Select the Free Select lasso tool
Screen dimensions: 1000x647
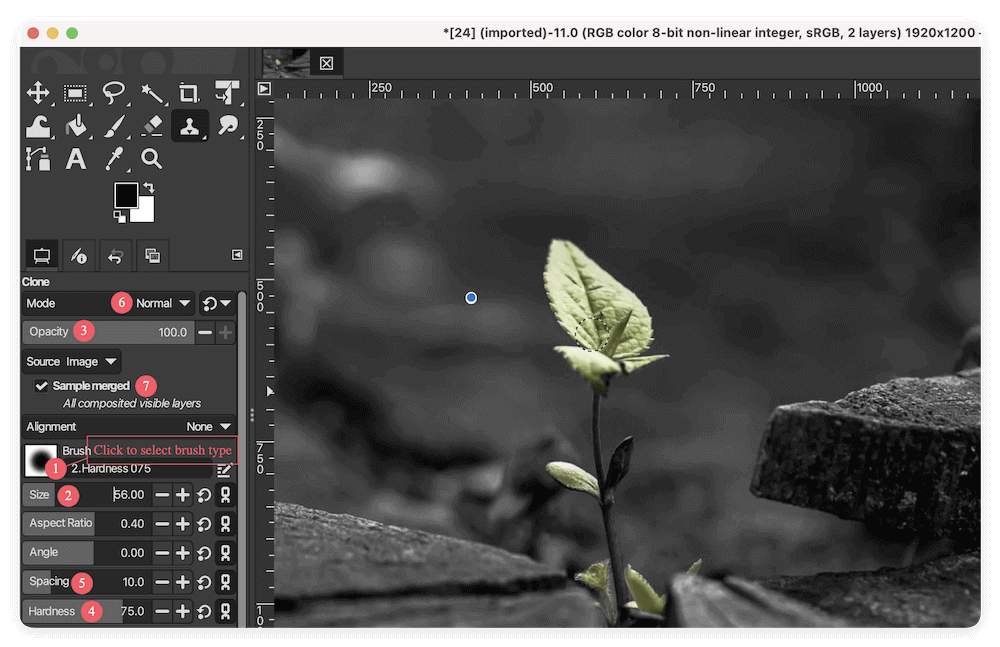click(114, 93)
